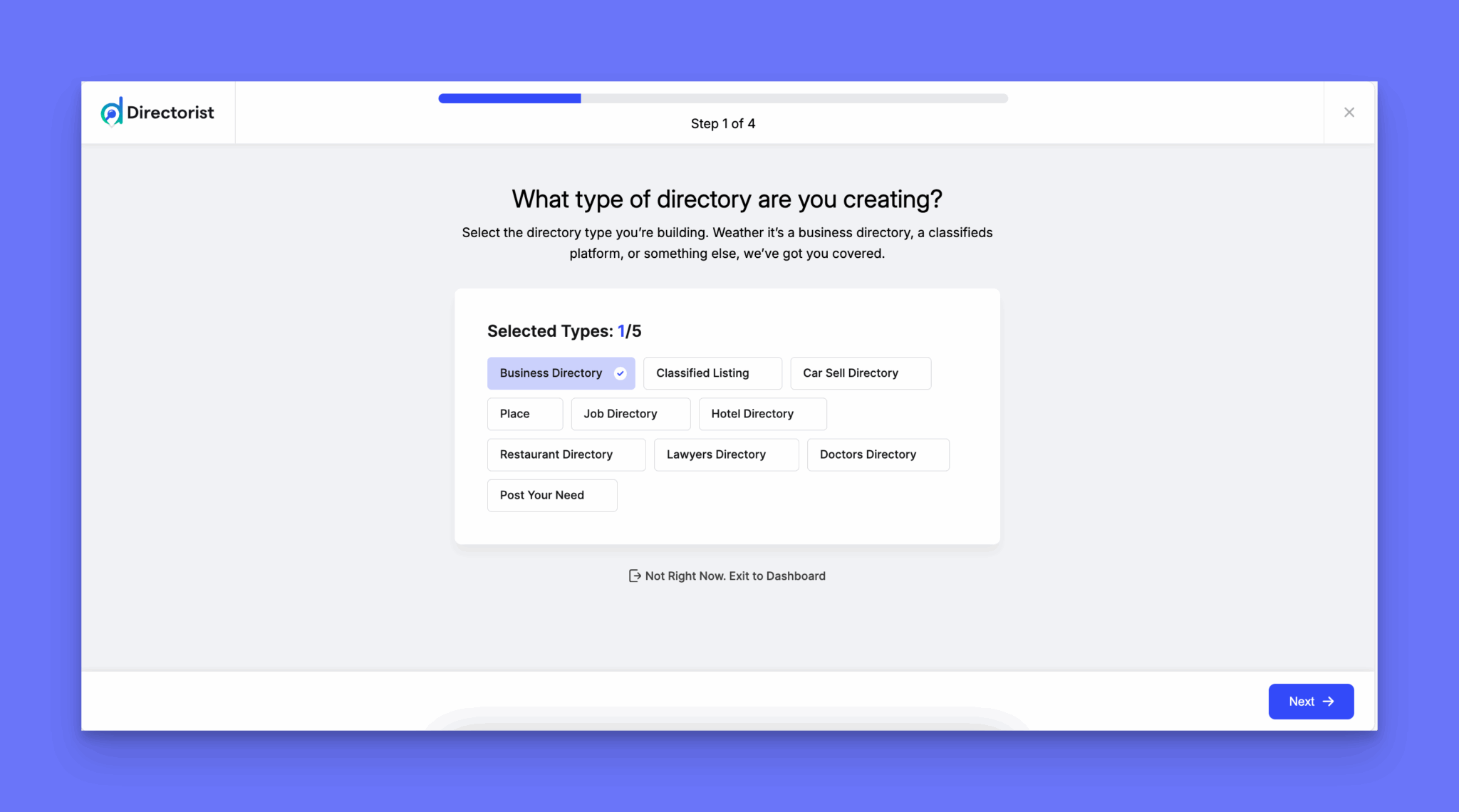Deselect the Business Directory type

click(551, 373)
